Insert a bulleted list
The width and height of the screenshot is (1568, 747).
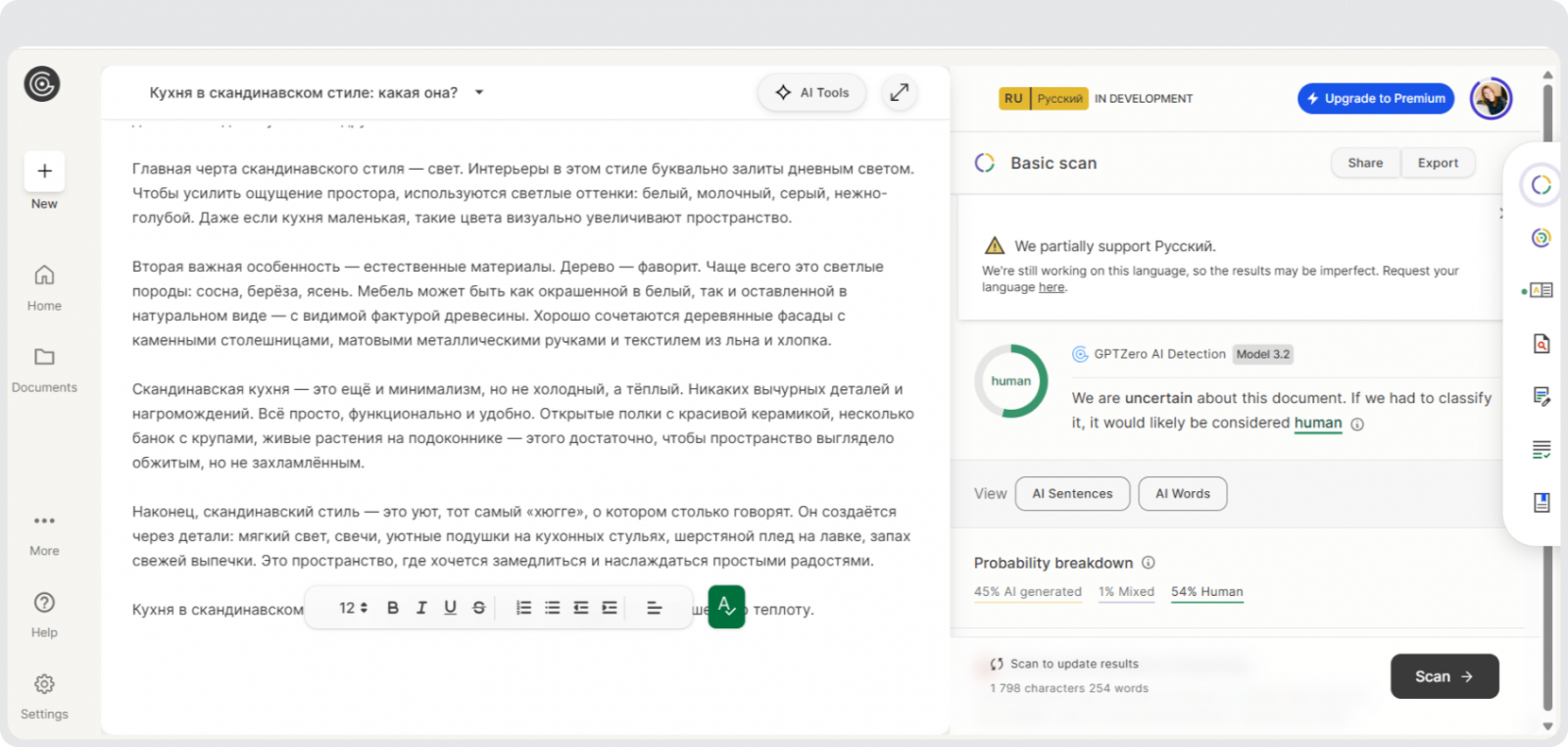click(x=553, y=608)
